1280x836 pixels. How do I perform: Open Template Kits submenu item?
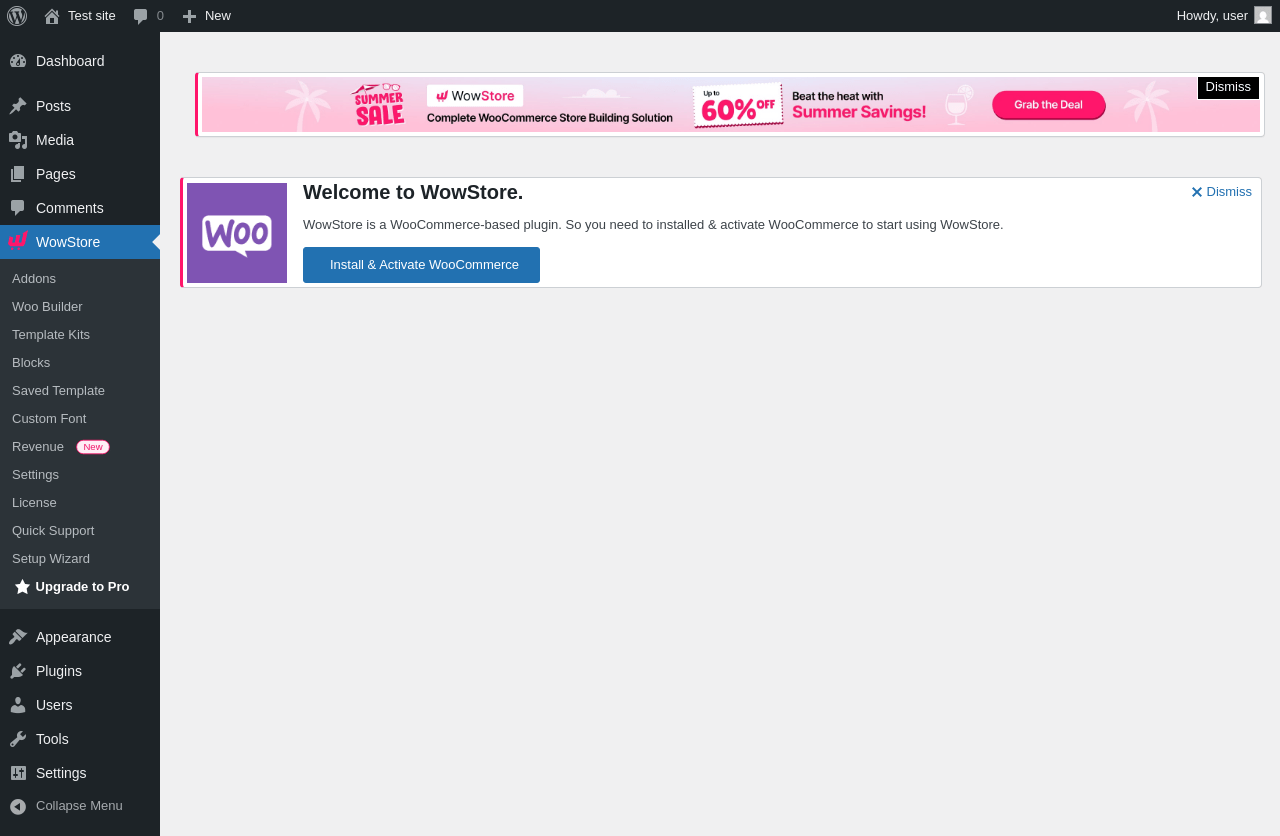(80, 335)
